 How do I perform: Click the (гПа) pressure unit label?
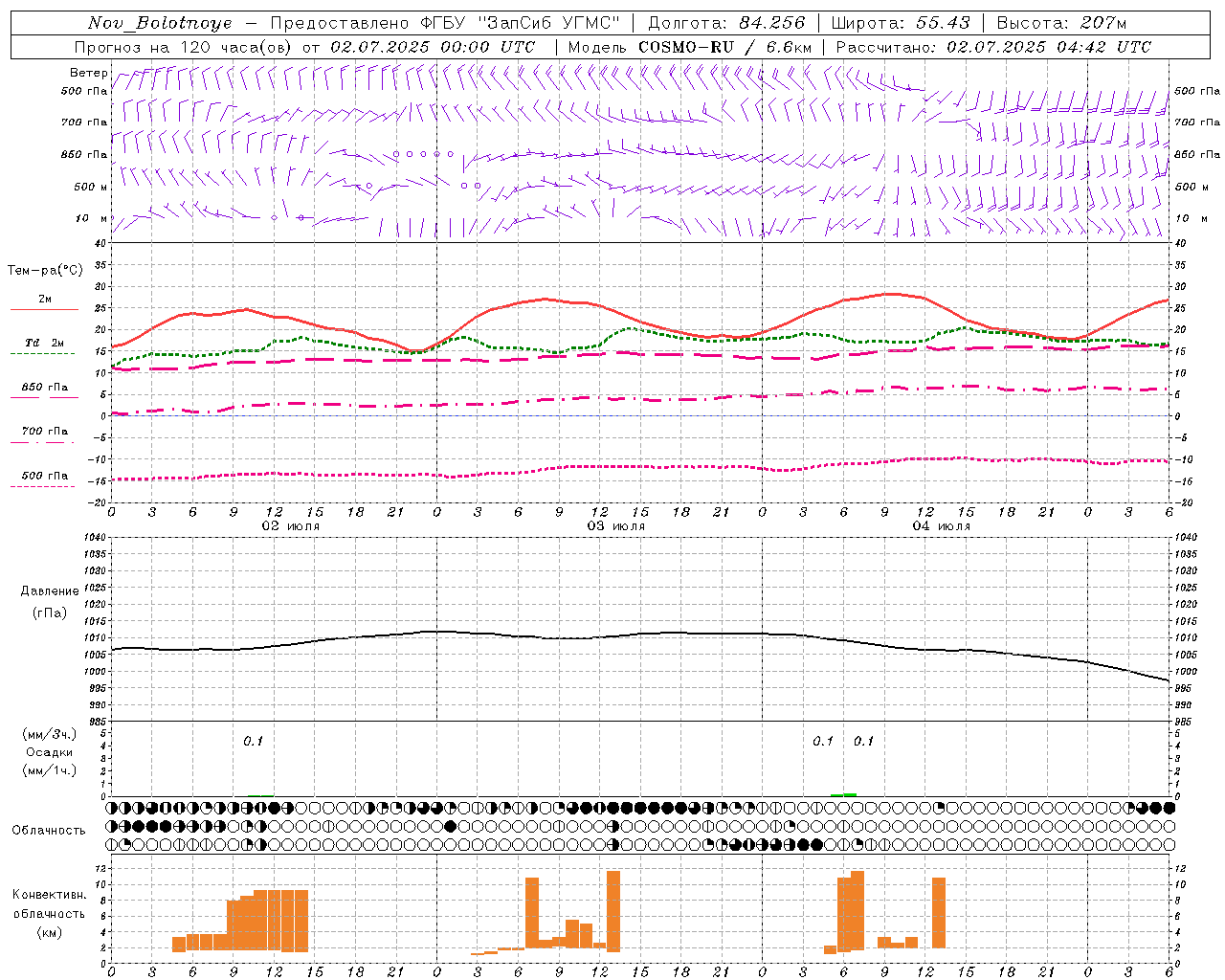[50, 612]
